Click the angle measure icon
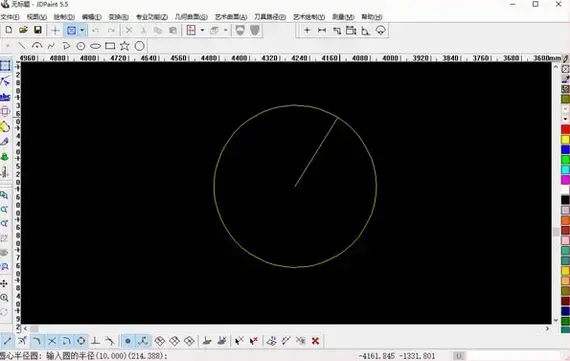Screen dimensions: 570x361 click(366, 31)
